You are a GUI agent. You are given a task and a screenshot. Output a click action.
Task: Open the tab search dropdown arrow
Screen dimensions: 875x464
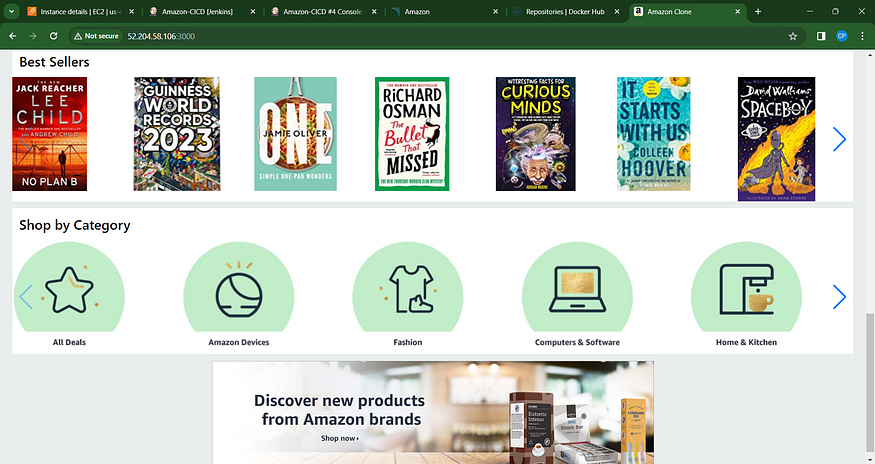[11, 11]
